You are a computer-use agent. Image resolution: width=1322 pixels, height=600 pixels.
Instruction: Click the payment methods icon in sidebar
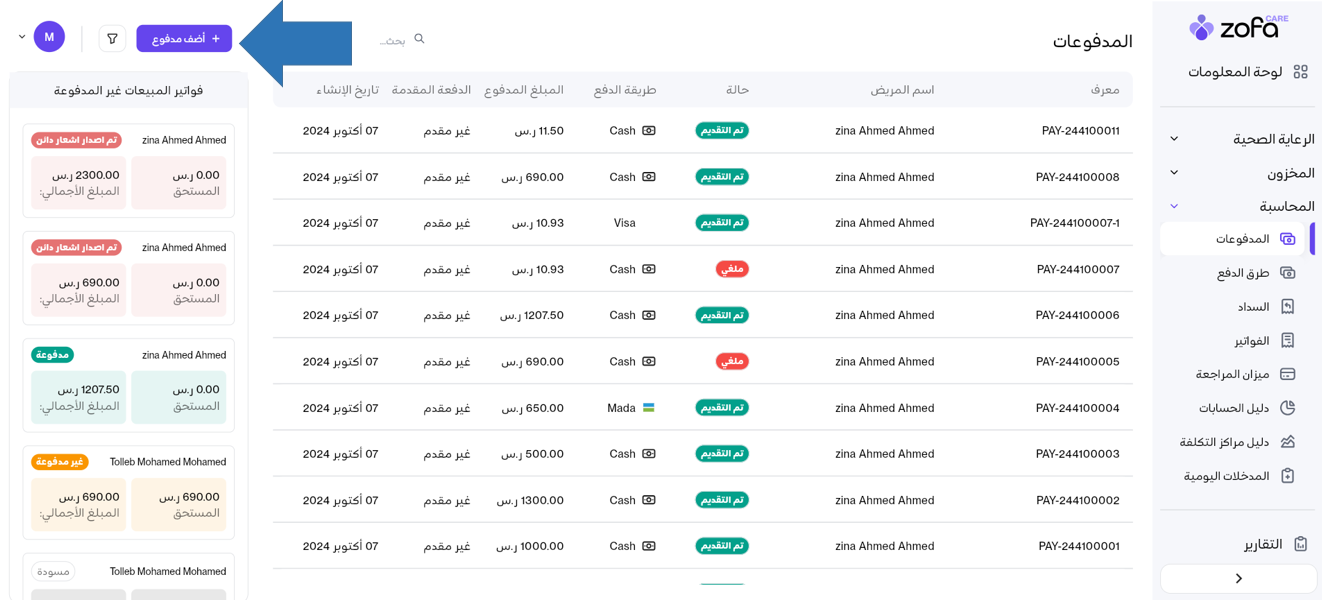tap(1288, 273)
